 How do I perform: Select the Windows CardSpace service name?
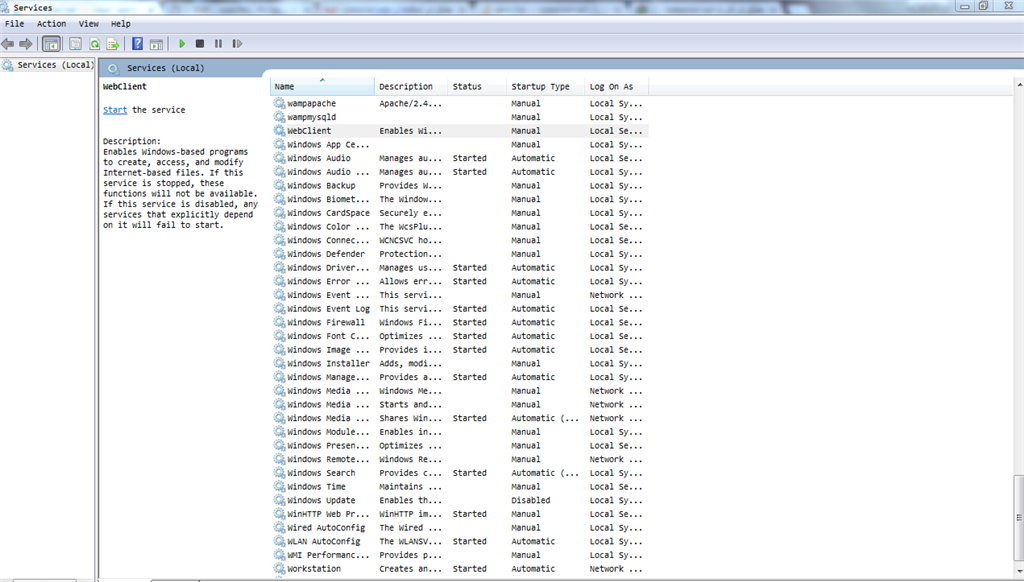[x=328, y=213]
